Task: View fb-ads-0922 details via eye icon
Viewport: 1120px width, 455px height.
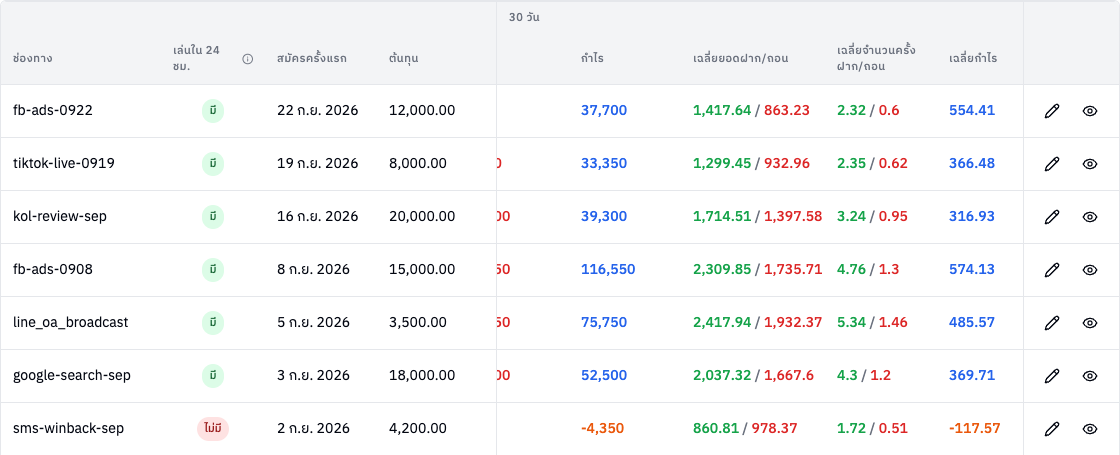Action: (1089, 111)
